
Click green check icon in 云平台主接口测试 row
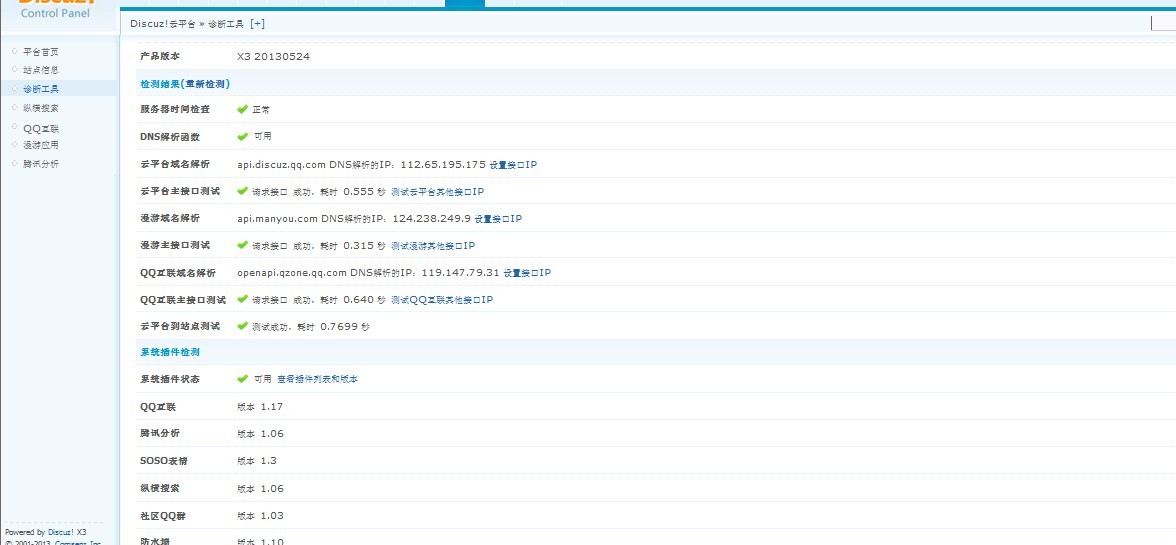coord(242,191)
